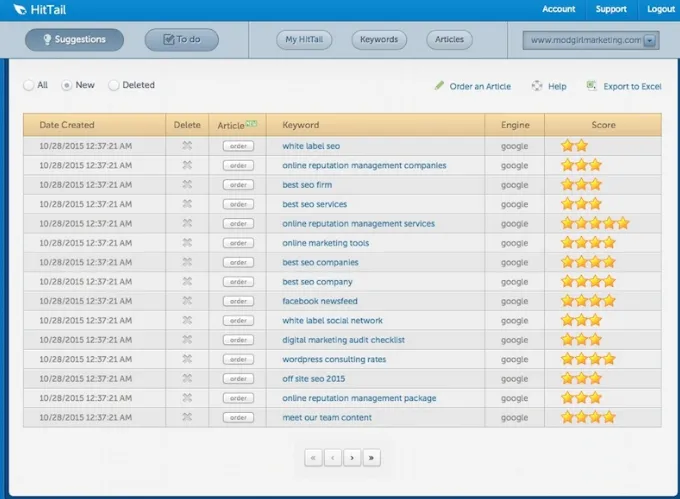Viewport: 680px width, 499px height.
Task: Order article for 'wordpress consulting rates'
Action: [238, 359]
